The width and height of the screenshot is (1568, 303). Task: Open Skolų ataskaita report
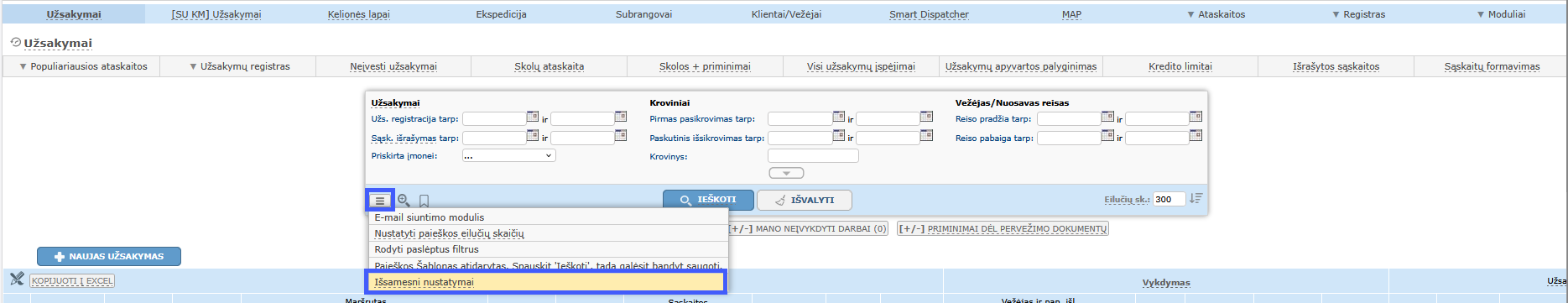coord(550,66)
